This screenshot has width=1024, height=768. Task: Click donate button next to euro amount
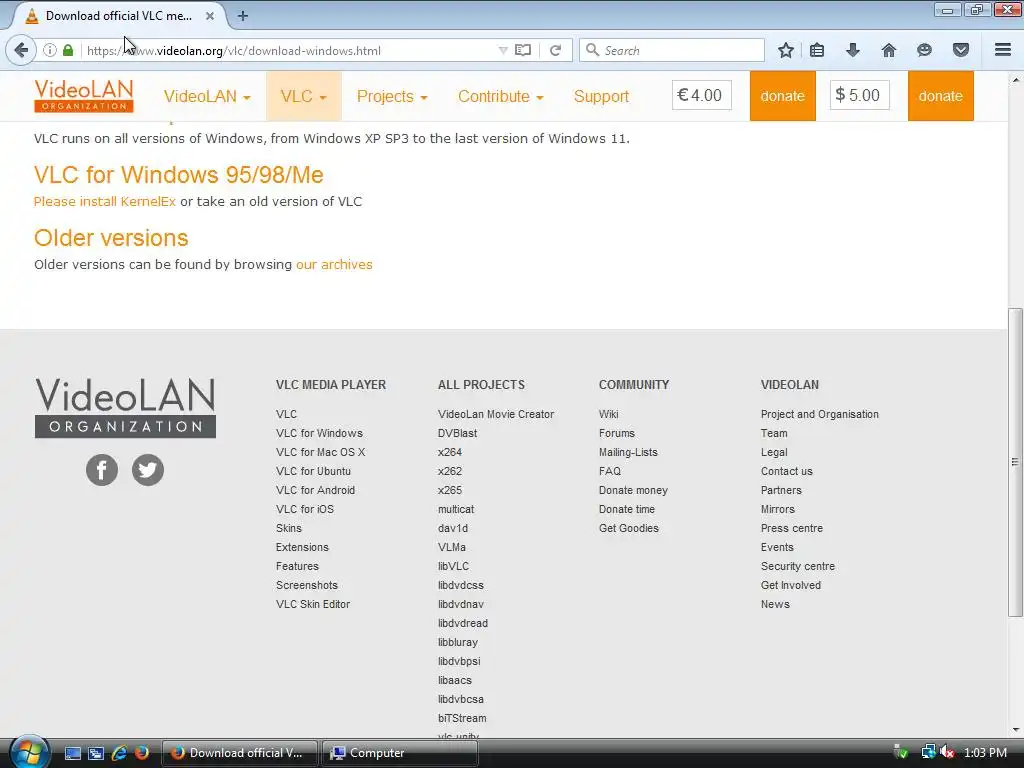[x=782, y=96]
